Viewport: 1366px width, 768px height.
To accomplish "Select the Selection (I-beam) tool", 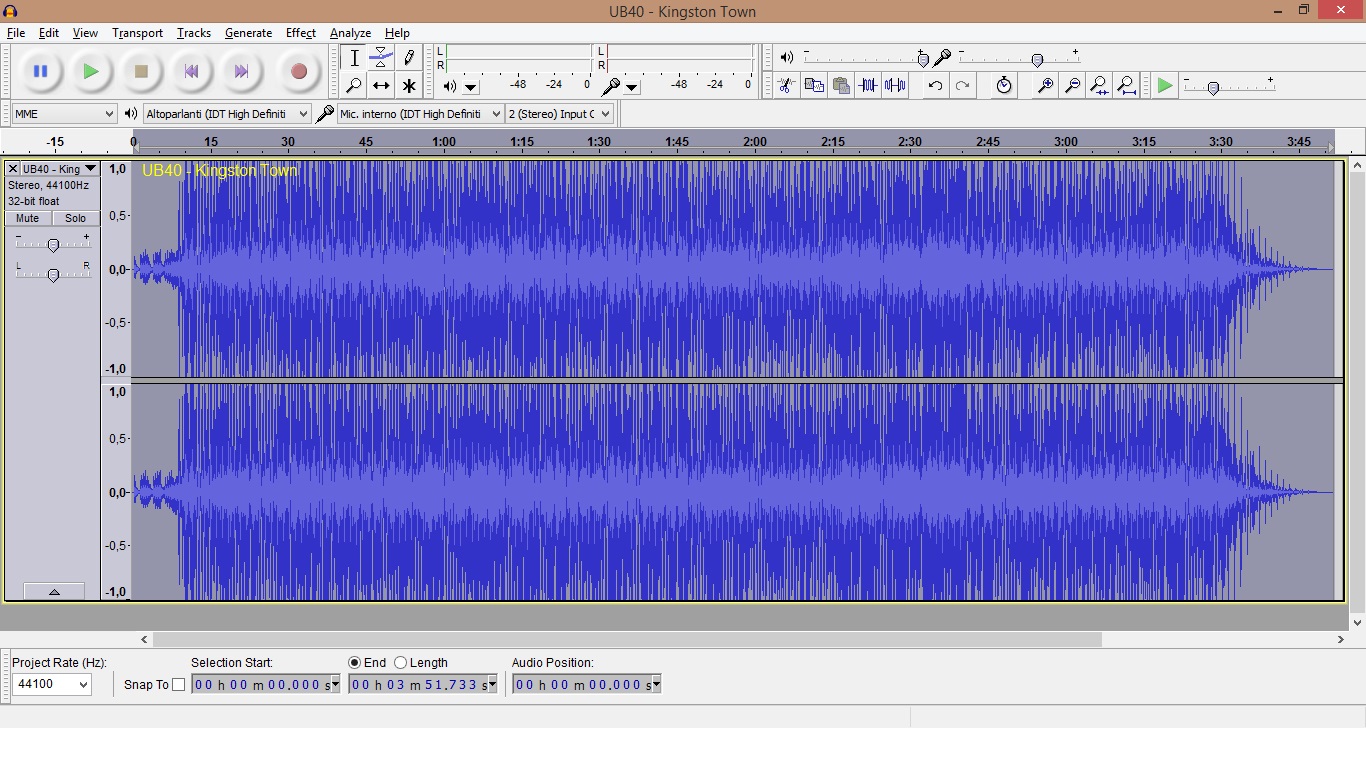I will point(353,58).
